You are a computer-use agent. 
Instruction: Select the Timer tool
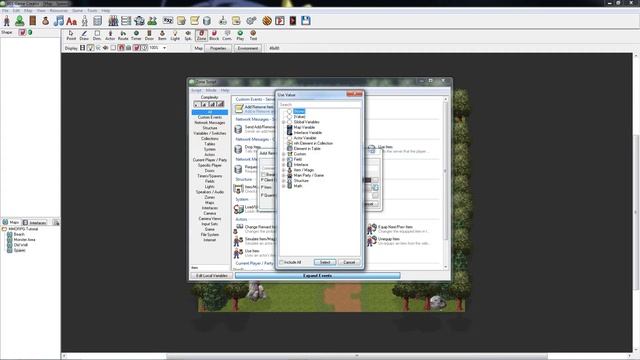(x=136, y=35)
